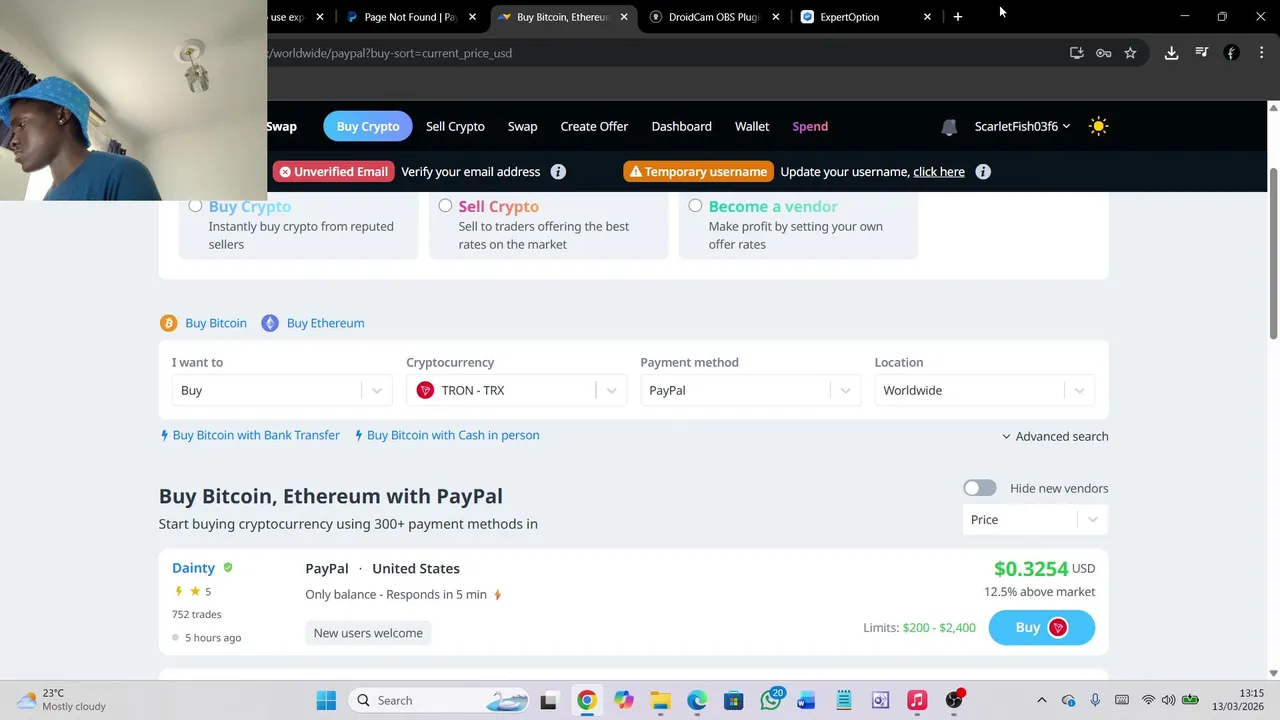This screenshot has width=1280, height=720.
Task: Open the Payment method PayPal dropdown
Action: pos(750,390)
